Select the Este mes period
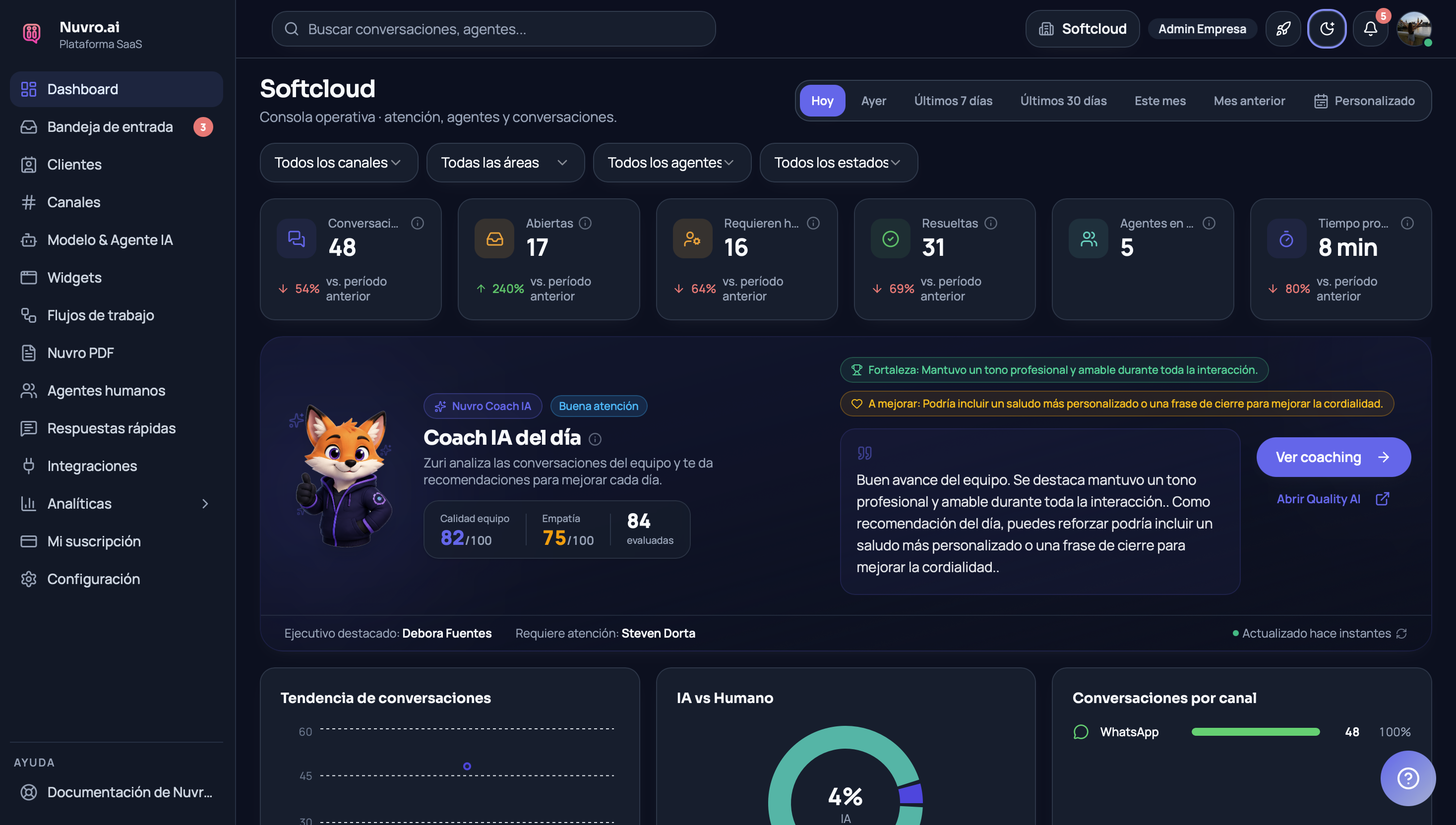Image resolution: width=1456 pixels, height=825 pixels. 1160,101
